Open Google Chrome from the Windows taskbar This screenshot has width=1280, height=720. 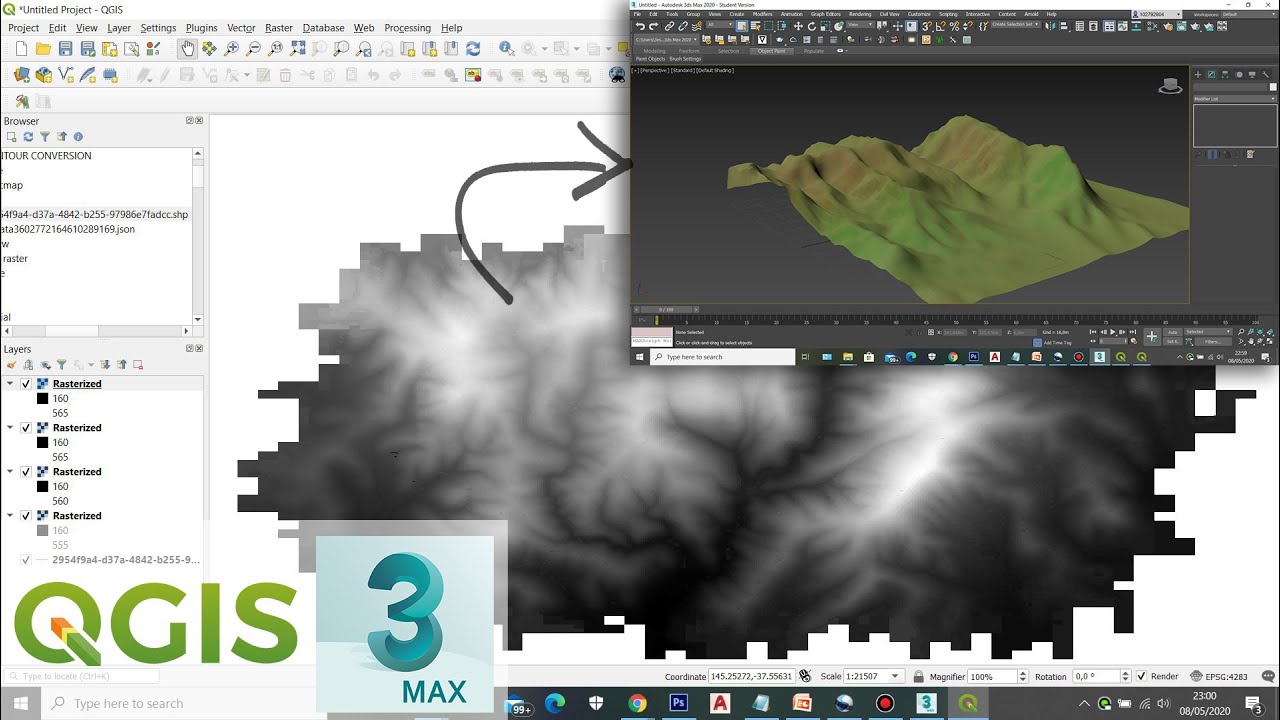[x=637, y=704]
